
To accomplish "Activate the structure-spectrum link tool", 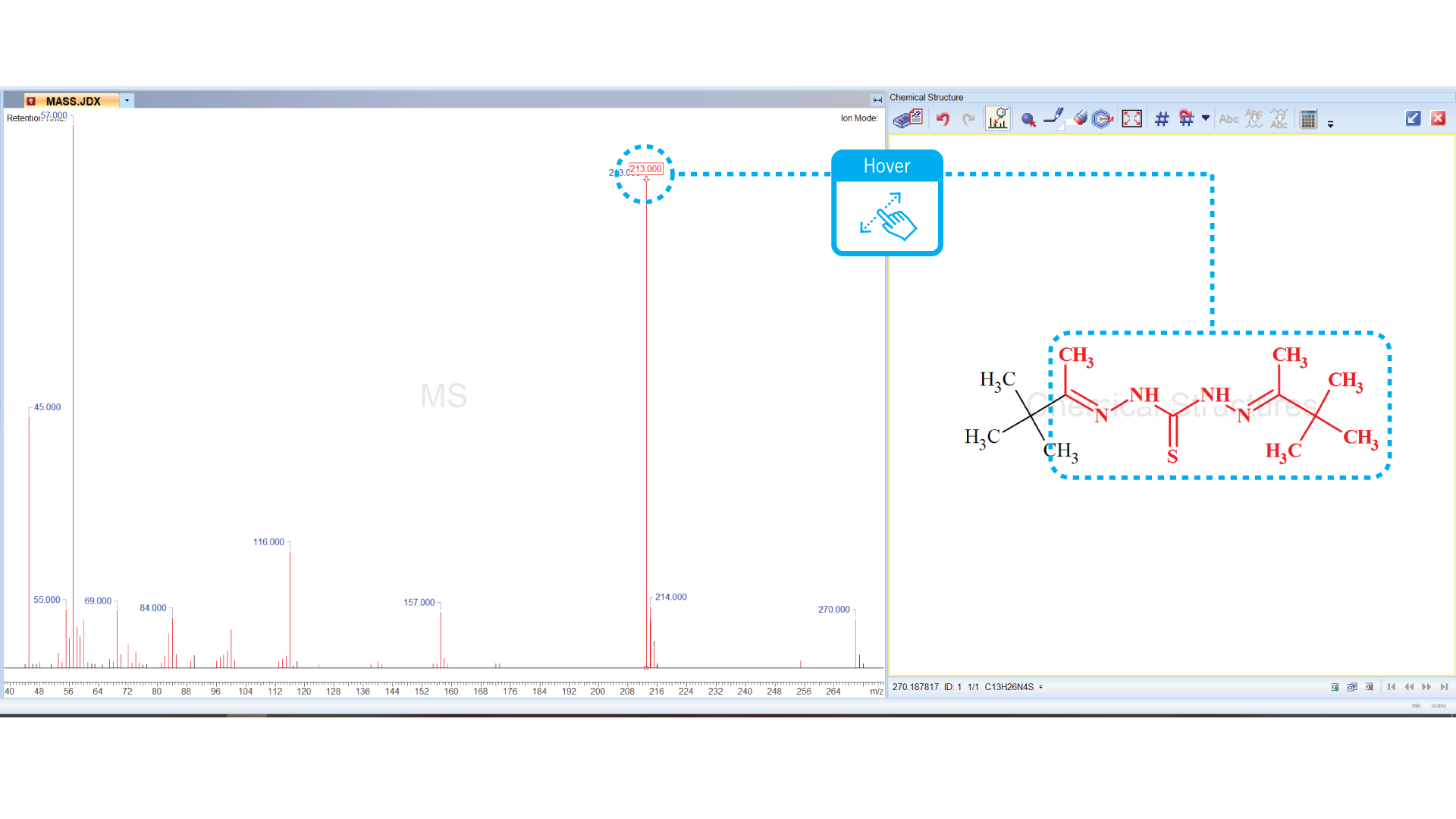I will (998, 119).
